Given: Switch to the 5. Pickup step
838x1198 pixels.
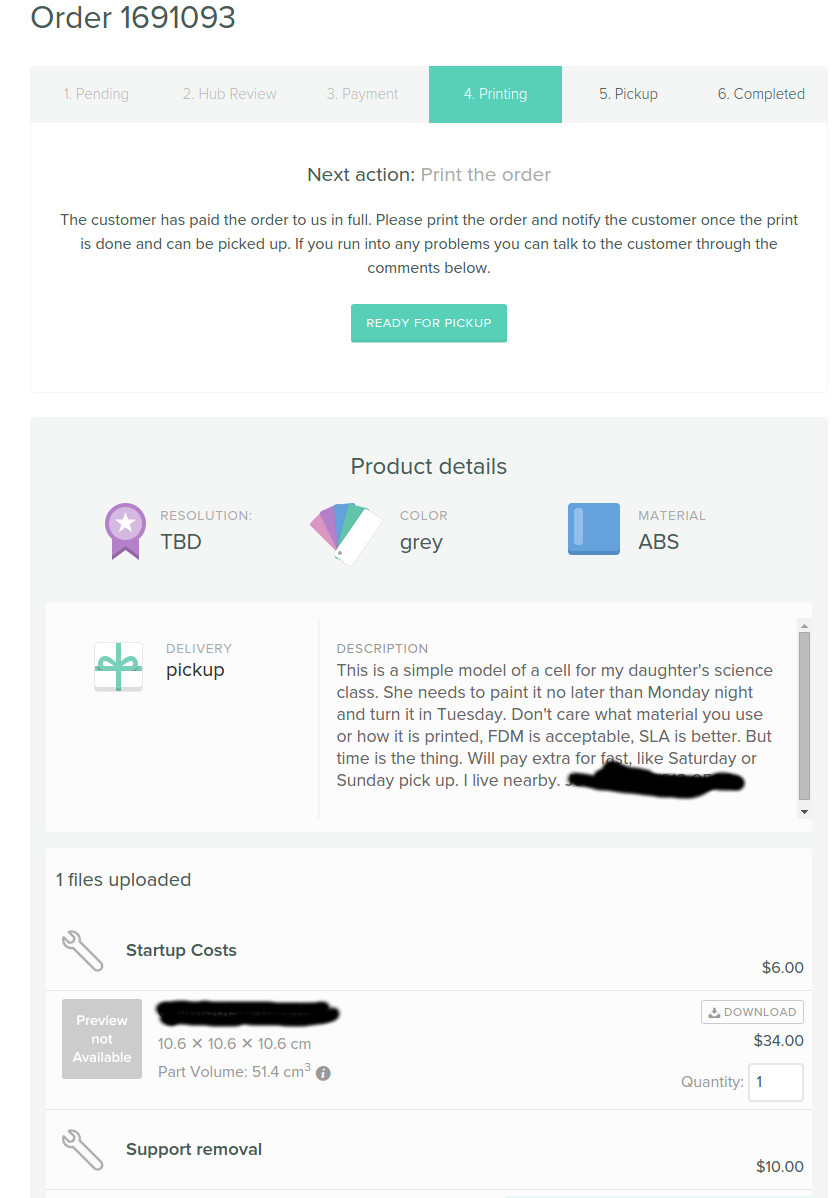Looking at the screenshot, I should coord(628,94).
